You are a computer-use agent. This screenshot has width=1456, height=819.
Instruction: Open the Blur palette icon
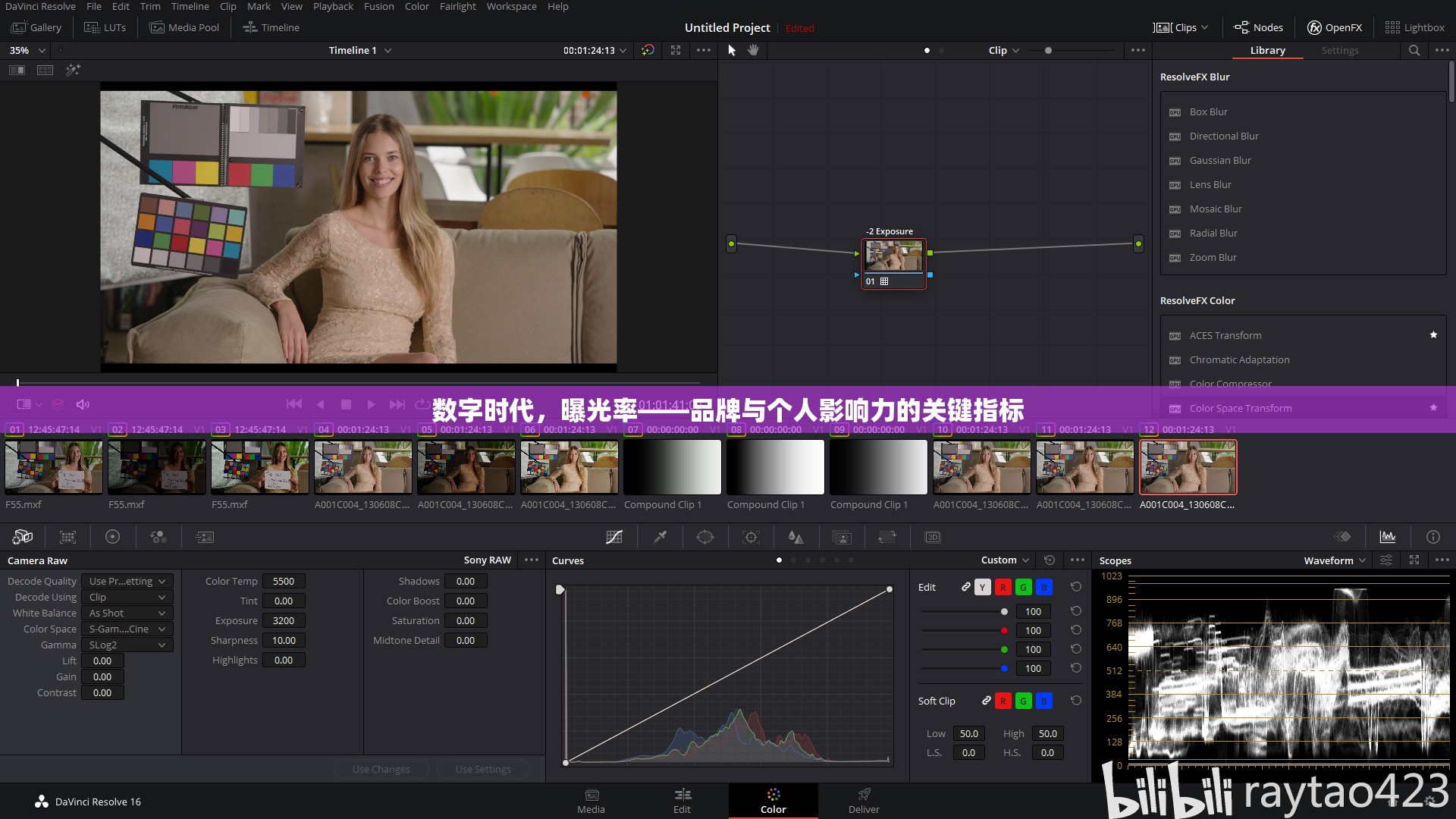tap(795, 537)
